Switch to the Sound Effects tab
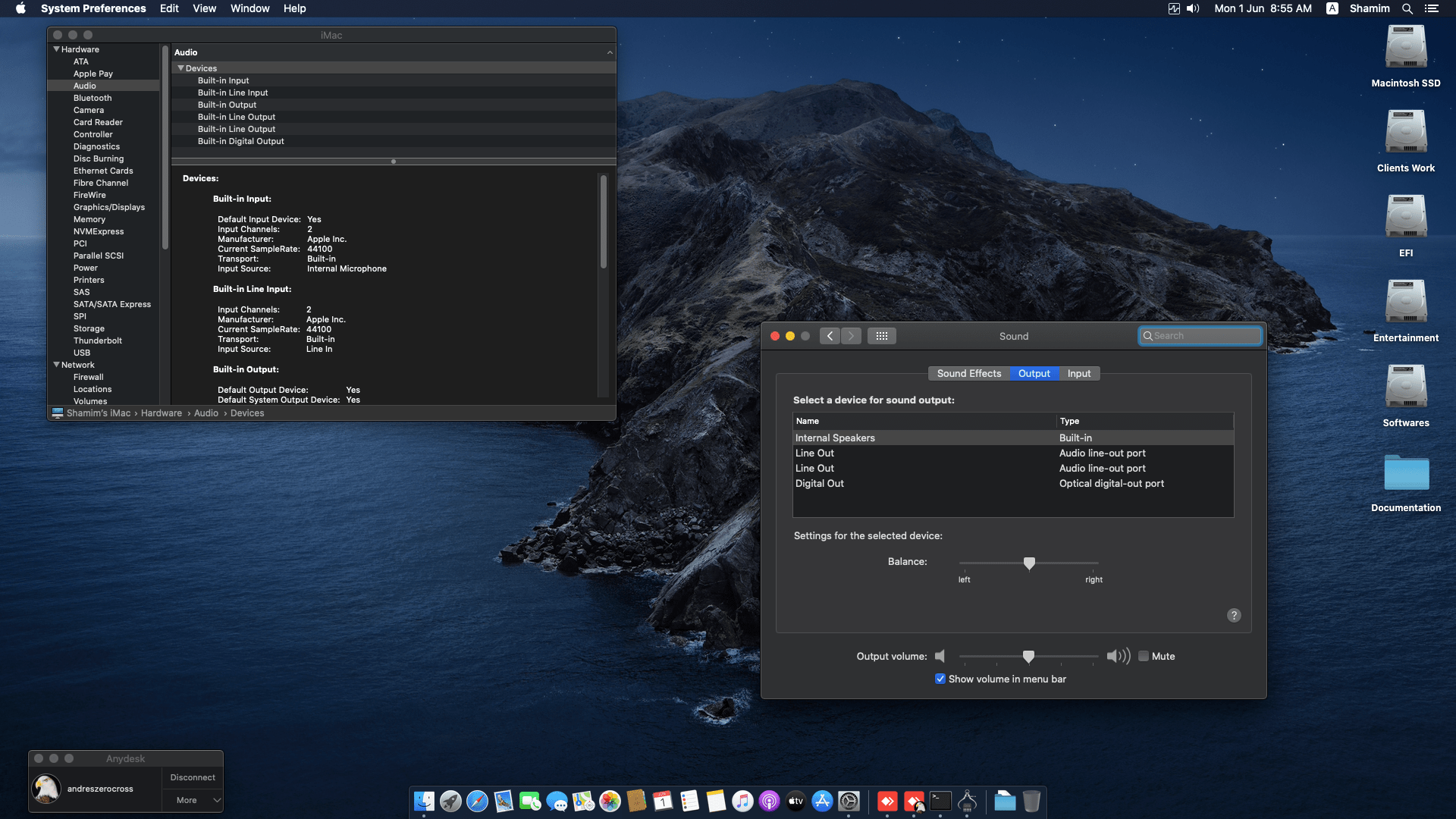This screenshot has height=819, width=1456. [969, 373]
